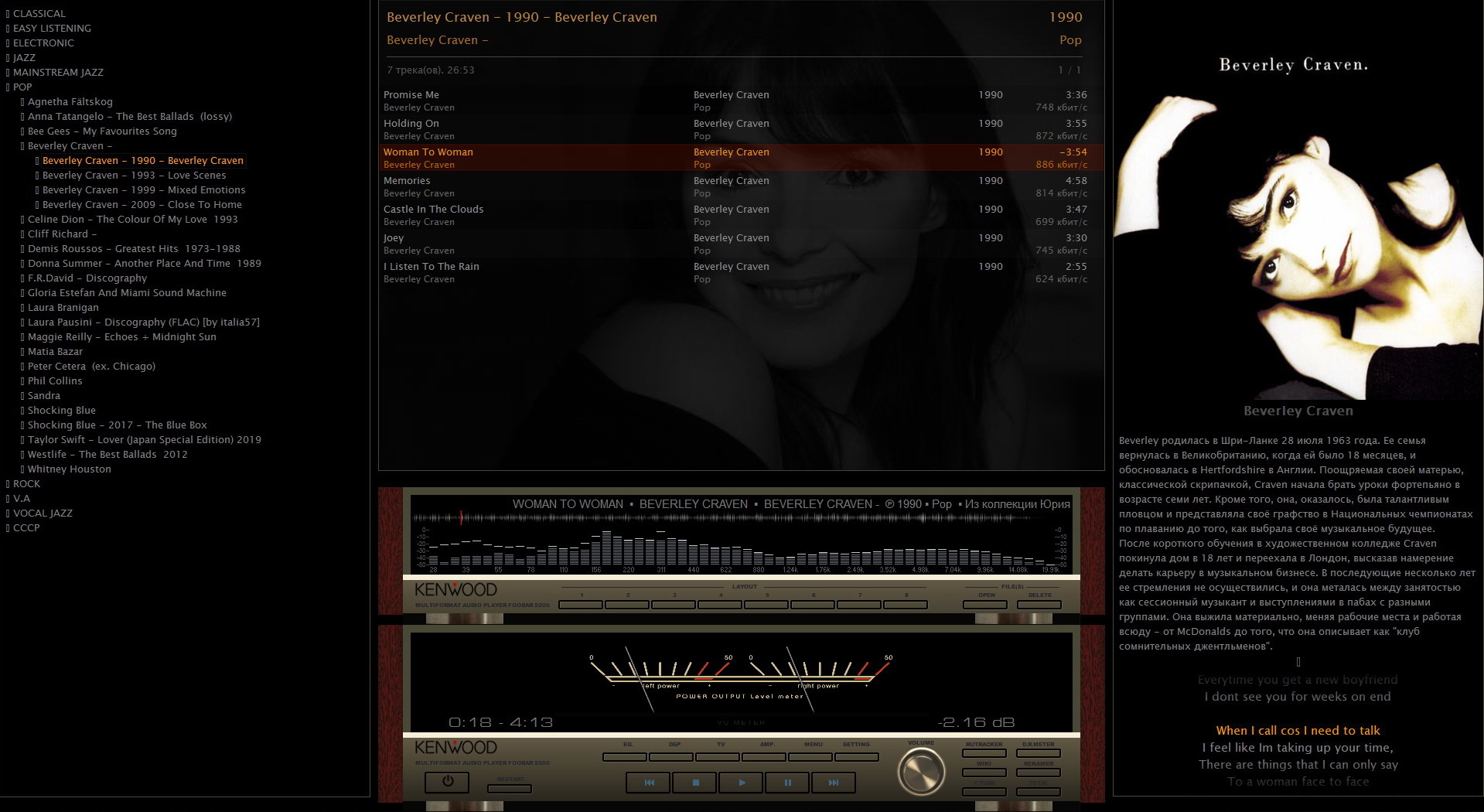
Task: Select the track Castle In The Clouds
Action: pyautogui.click(x=741, y=216)
